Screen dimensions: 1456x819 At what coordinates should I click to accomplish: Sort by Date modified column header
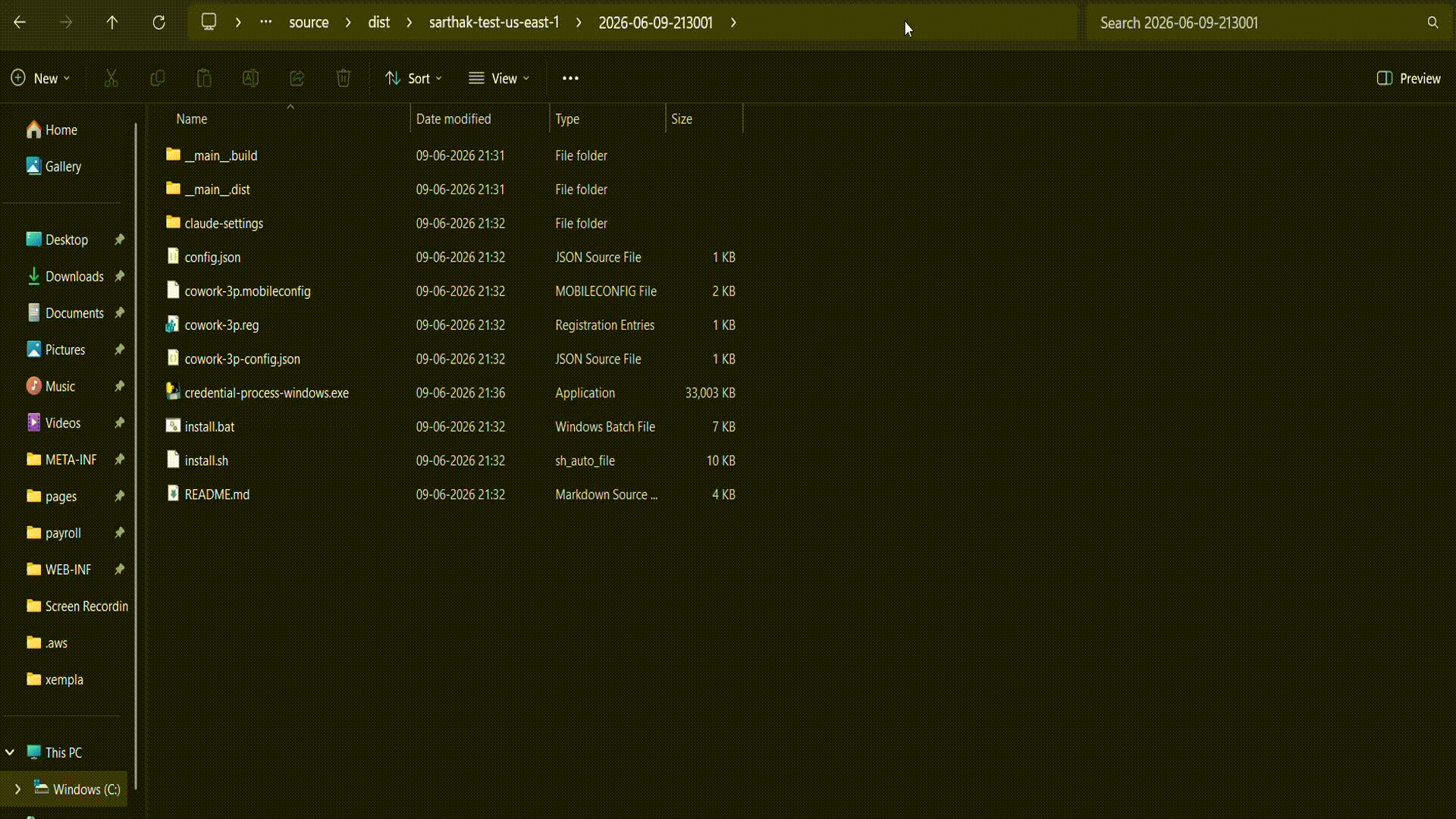click(479, 119)
